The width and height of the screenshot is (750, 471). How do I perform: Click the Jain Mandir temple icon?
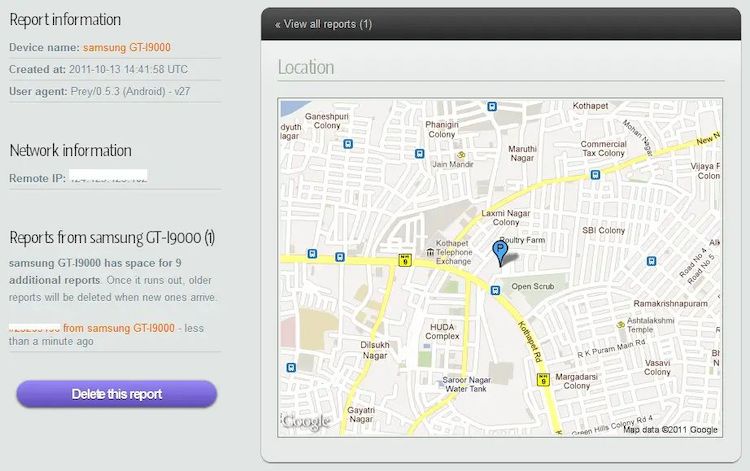462,155
